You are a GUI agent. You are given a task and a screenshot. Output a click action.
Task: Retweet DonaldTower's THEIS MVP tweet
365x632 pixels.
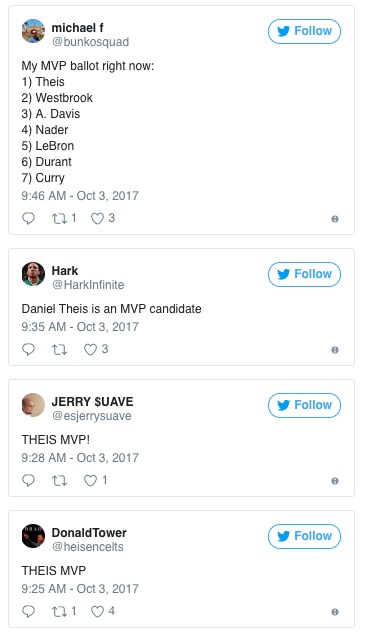59,611
